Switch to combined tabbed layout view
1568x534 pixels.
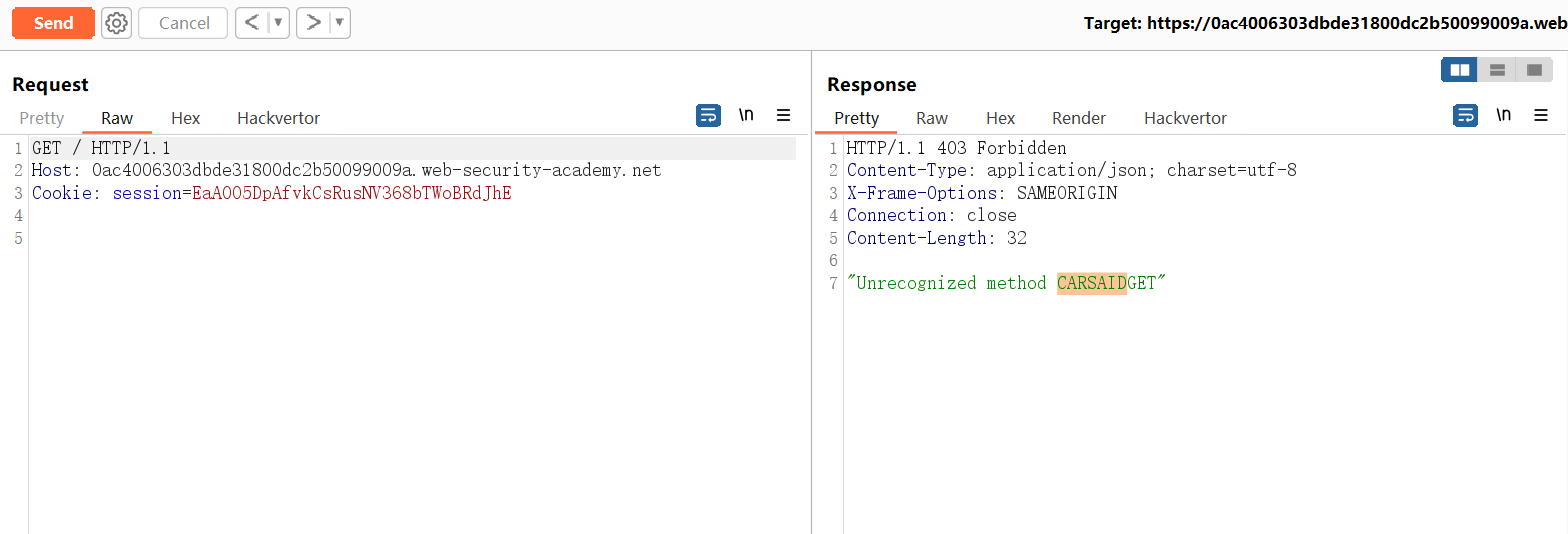coord(1534,70)
